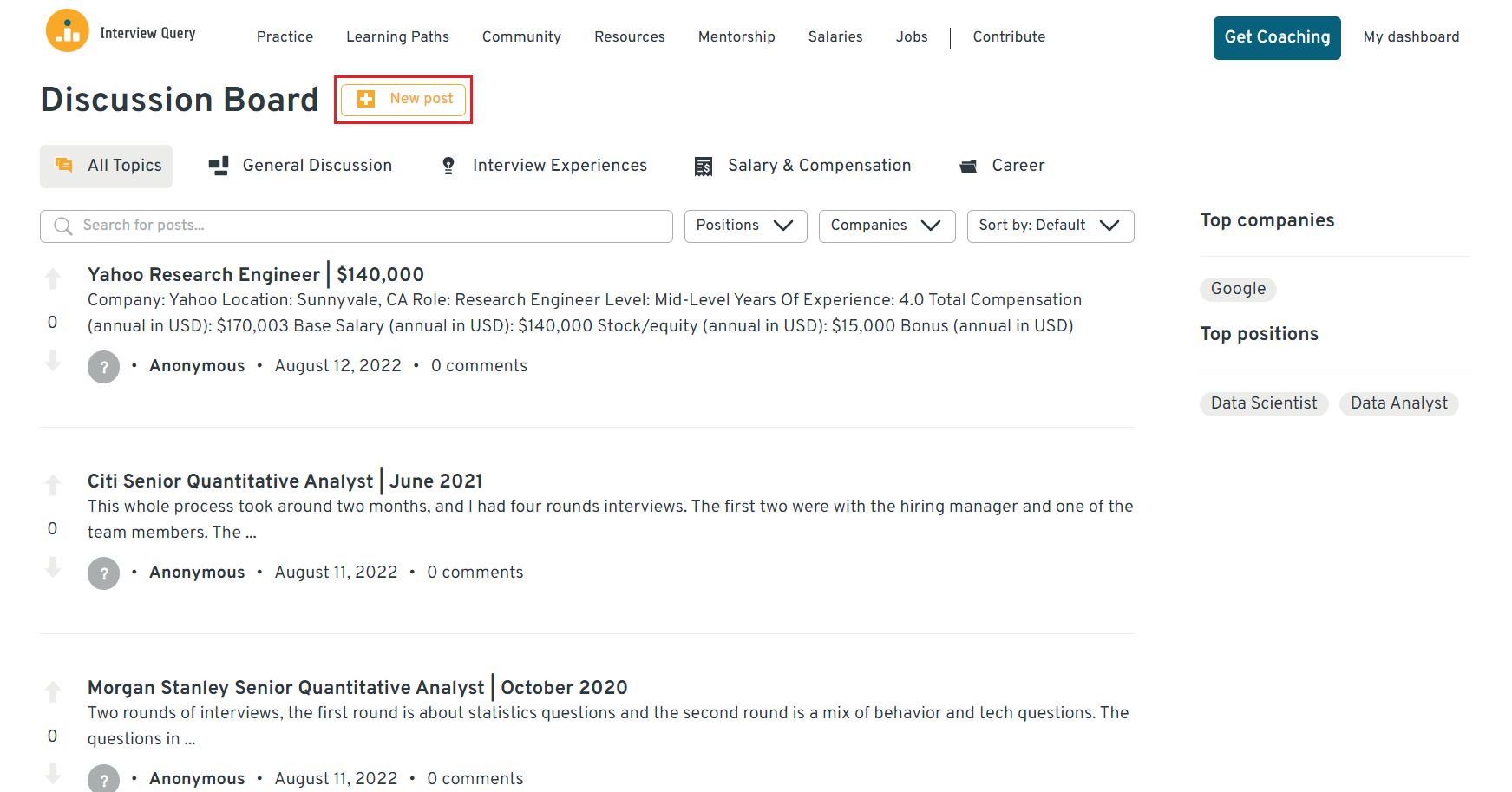Viewport: 1512px width, 792px height.
Task: Click the Interview Experiences lightbulb icon
Action: click(448, 165)
